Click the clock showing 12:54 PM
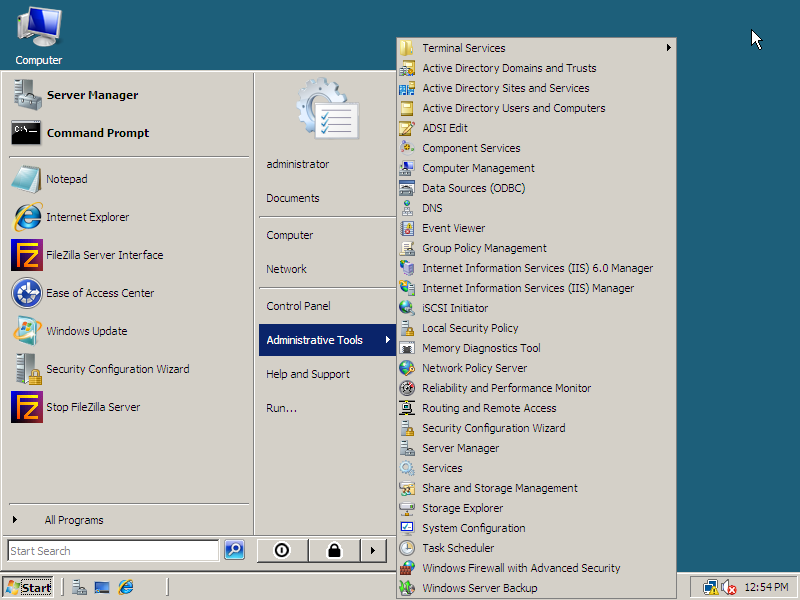The width and height of the screenshot is (800, 600). (766, 587)
